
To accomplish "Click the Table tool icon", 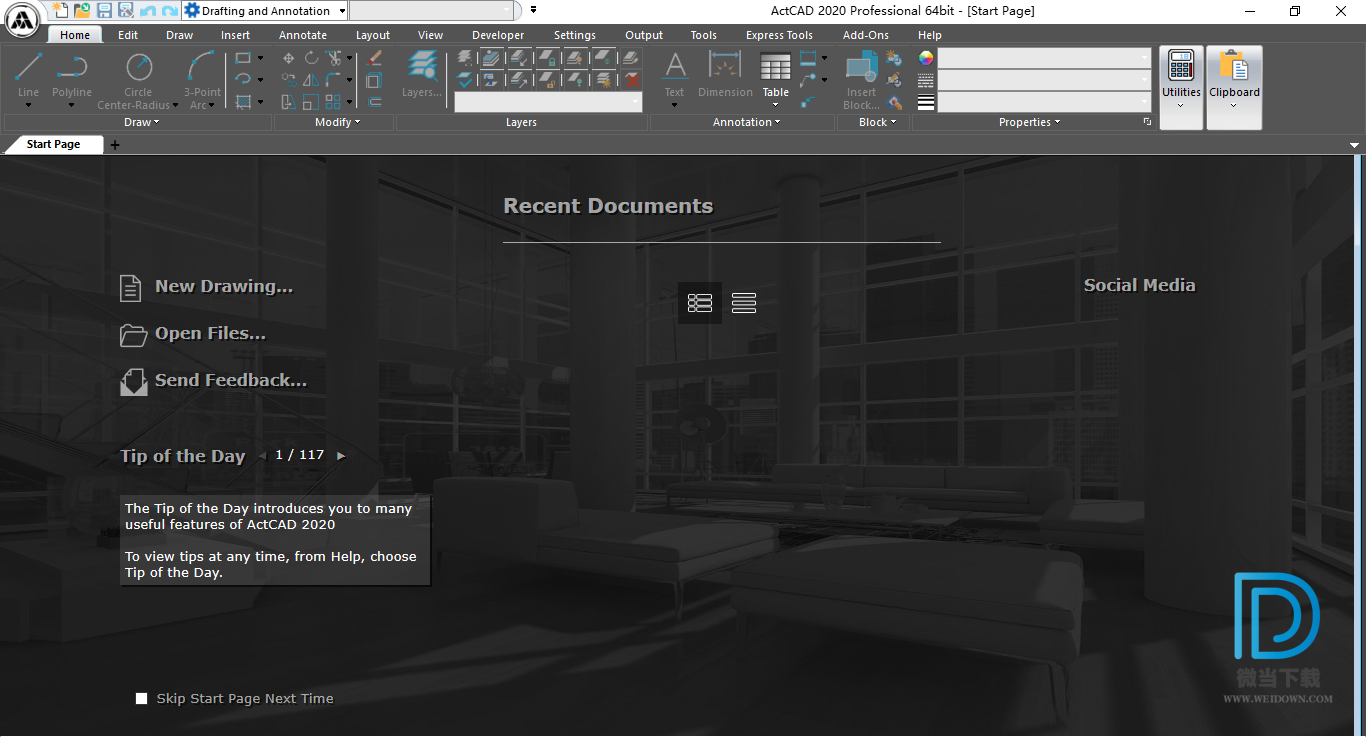I will click(775, 68).
